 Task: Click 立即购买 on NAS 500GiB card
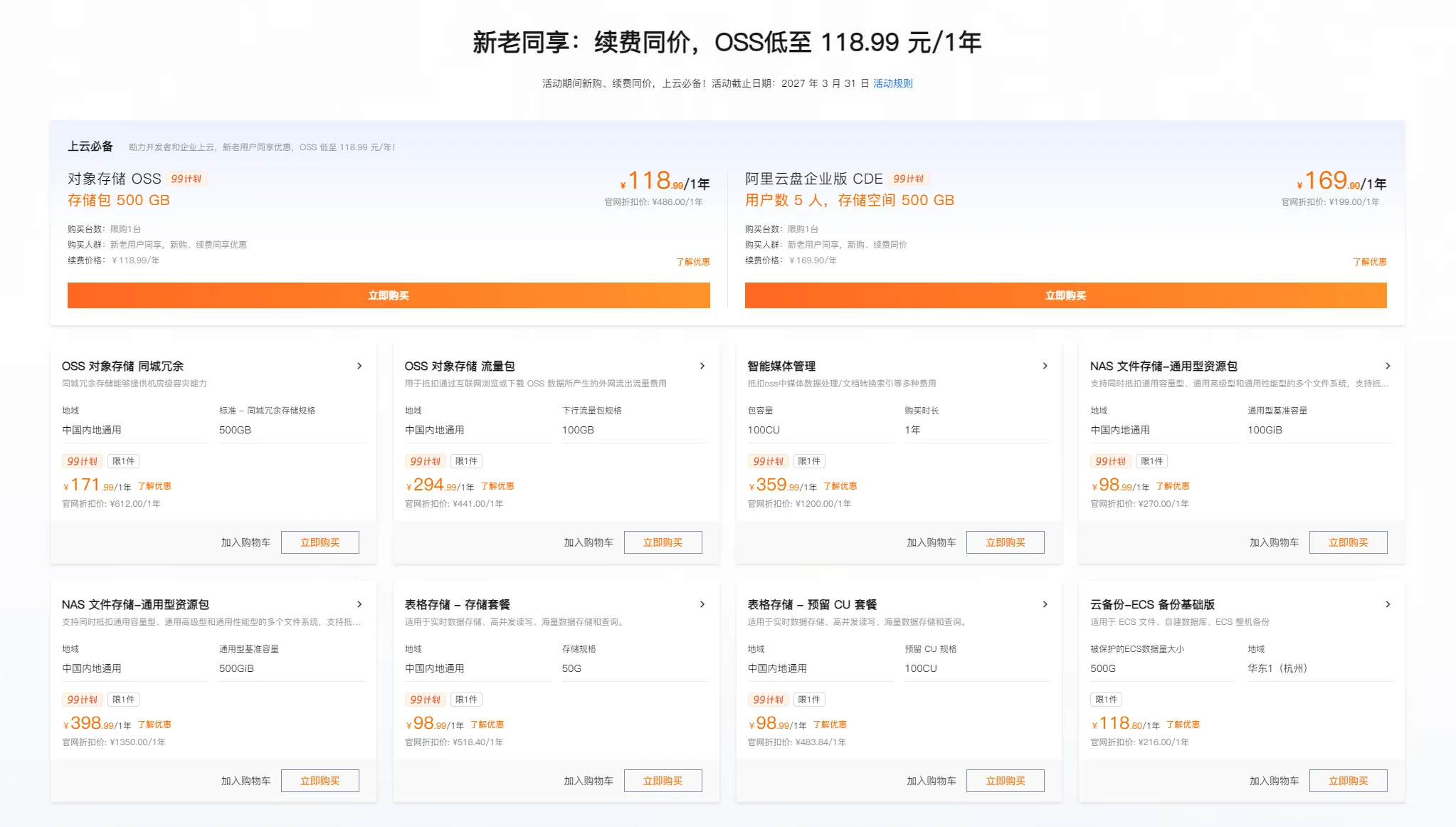(320, 781)
